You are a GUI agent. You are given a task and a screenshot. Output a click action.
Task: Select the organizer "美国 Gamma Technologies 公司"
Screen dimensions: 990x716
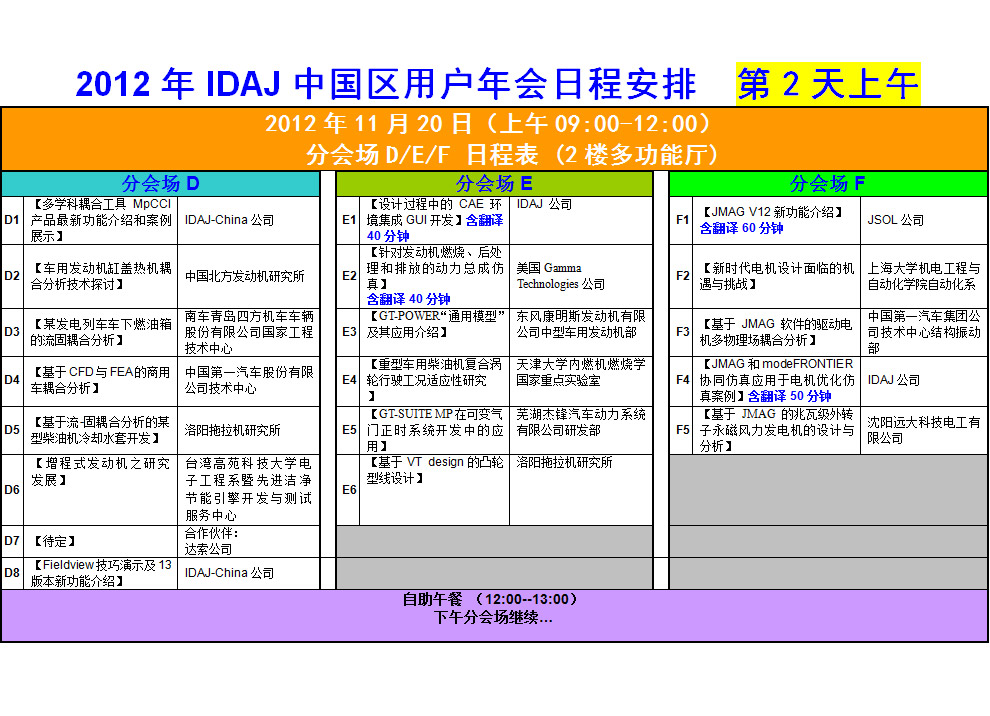point(561,276)
